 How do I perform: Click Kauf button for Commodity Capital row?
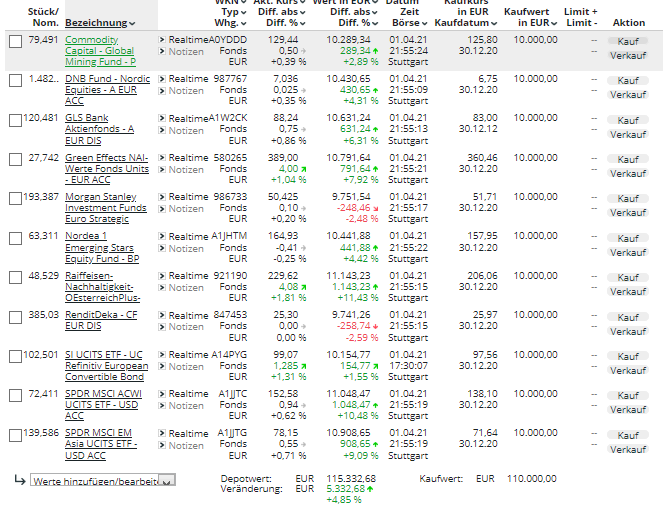628,41
